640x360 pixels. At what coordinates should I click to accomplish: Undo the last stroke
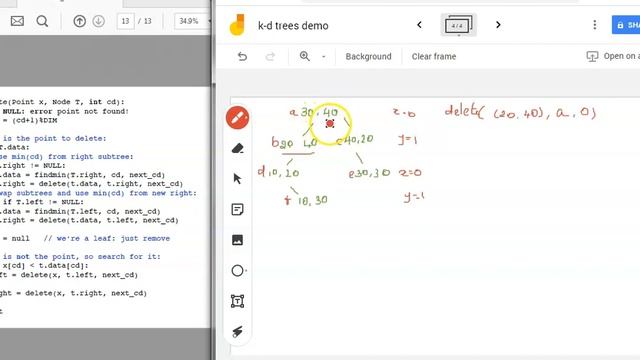click(x=242, y=56)
